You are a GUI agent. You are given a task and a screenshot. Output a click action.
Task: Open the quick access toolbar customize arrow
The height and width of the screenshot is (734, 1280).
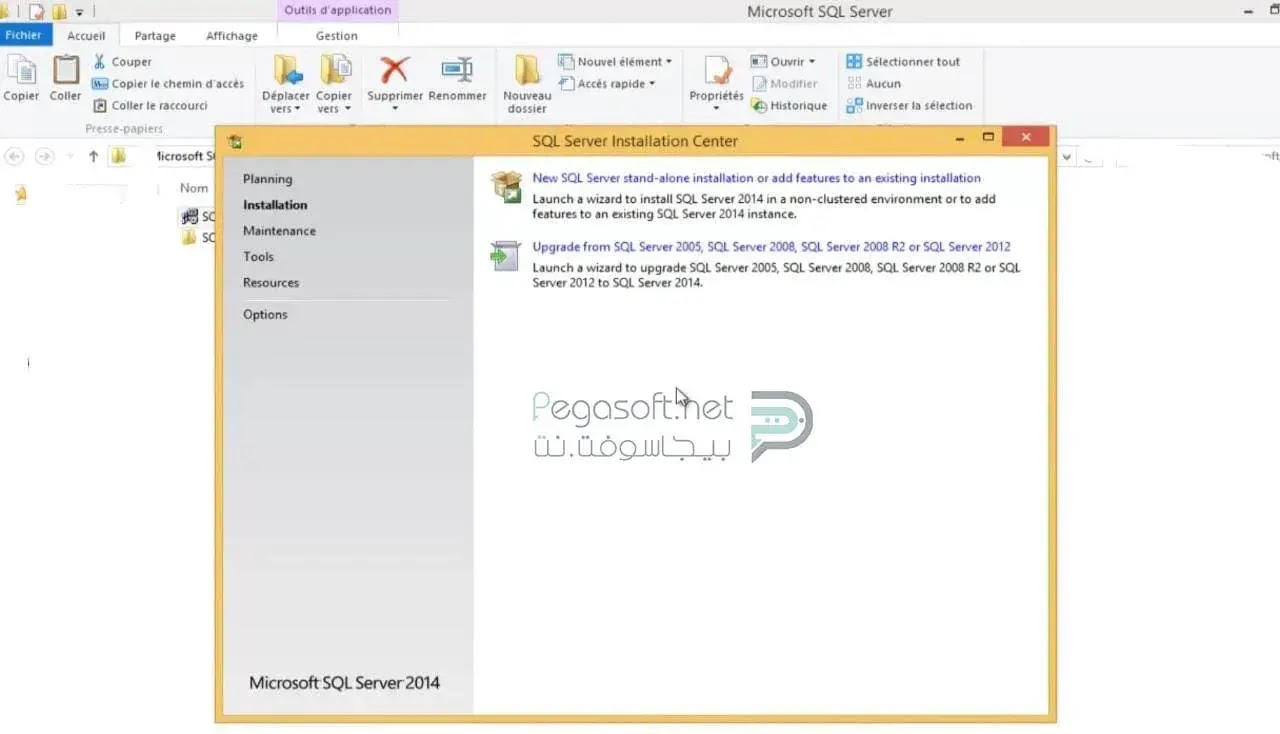pos(79,13)
